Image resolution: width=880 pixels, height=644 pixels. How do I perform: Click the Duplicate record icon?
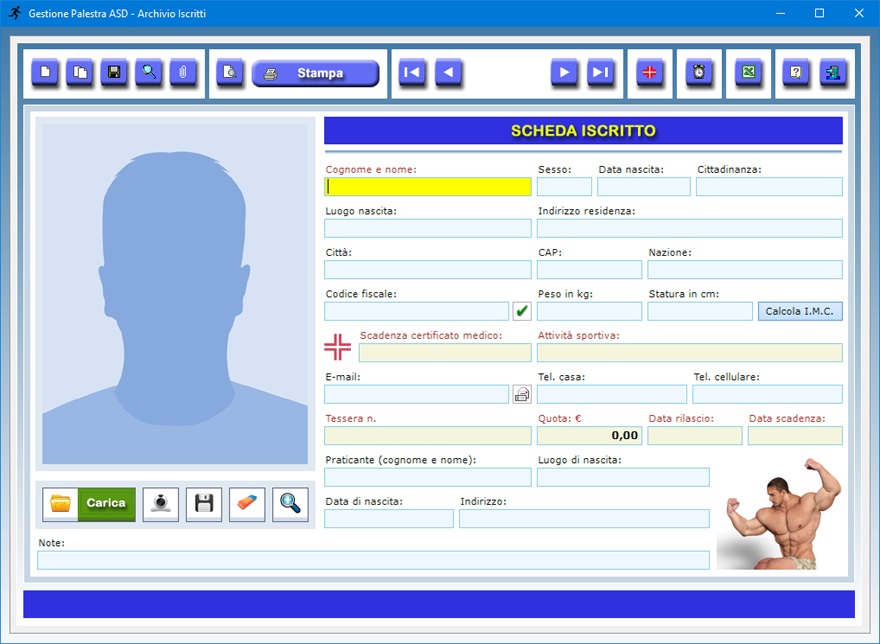80,72
